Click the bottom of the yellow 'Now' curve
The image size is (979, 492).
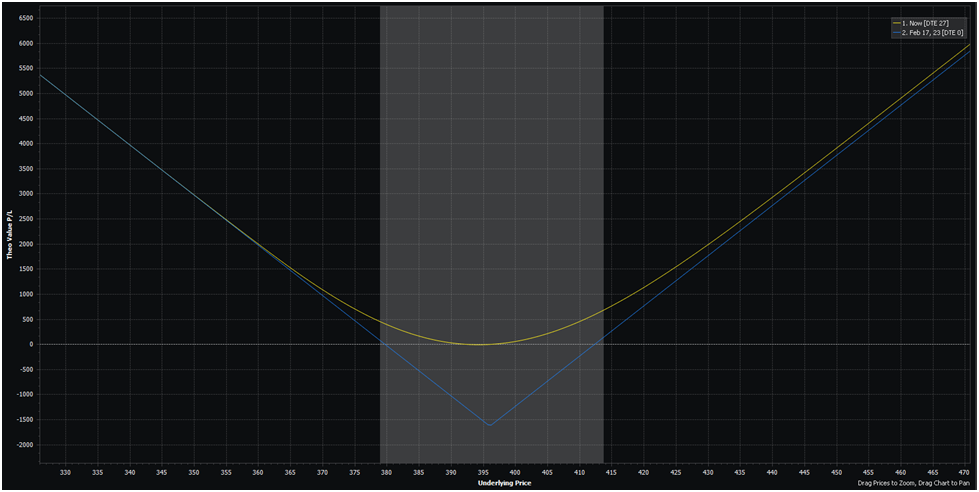pos(481,344)
